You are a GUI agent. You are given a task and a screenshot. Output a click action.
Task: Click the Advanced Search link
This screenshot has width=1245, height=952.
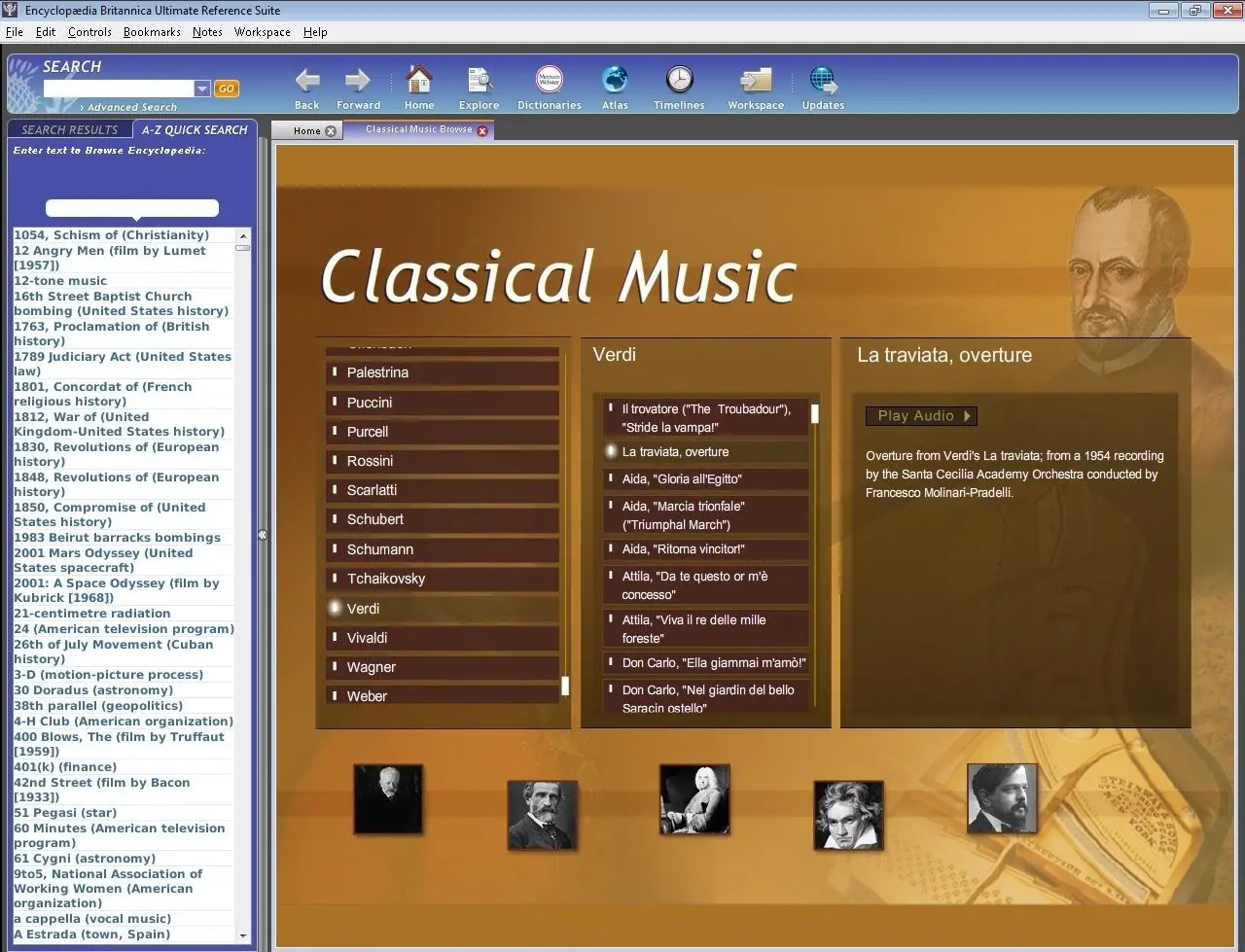coord(132,107)
